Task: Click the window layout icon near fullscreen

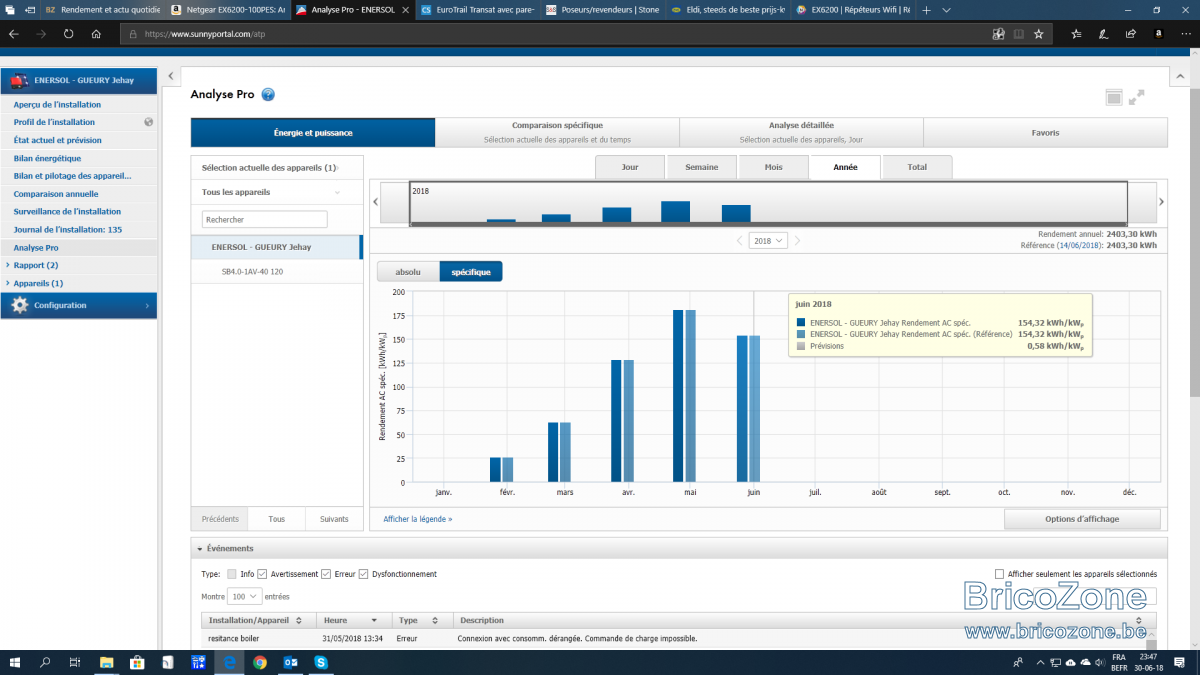Action: coord(1114,97)
